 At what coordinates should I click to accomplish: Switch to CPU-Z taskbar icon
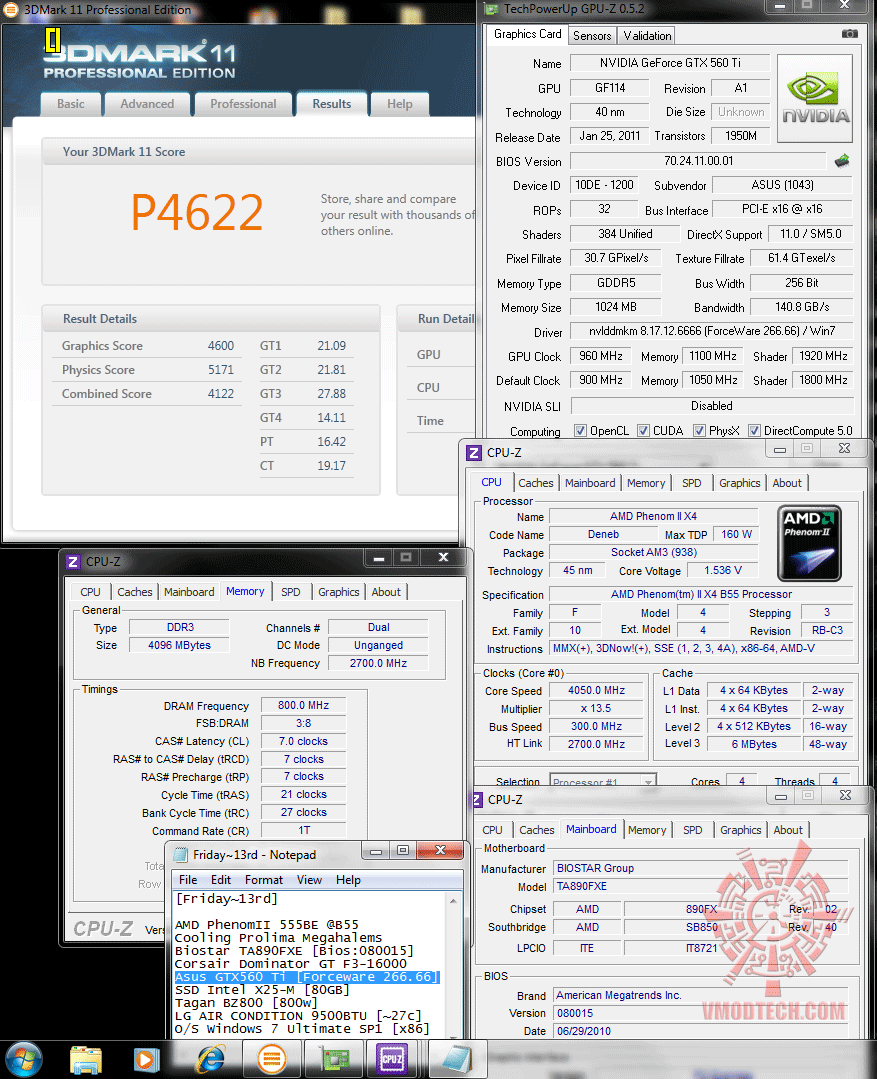(392, 1060)
